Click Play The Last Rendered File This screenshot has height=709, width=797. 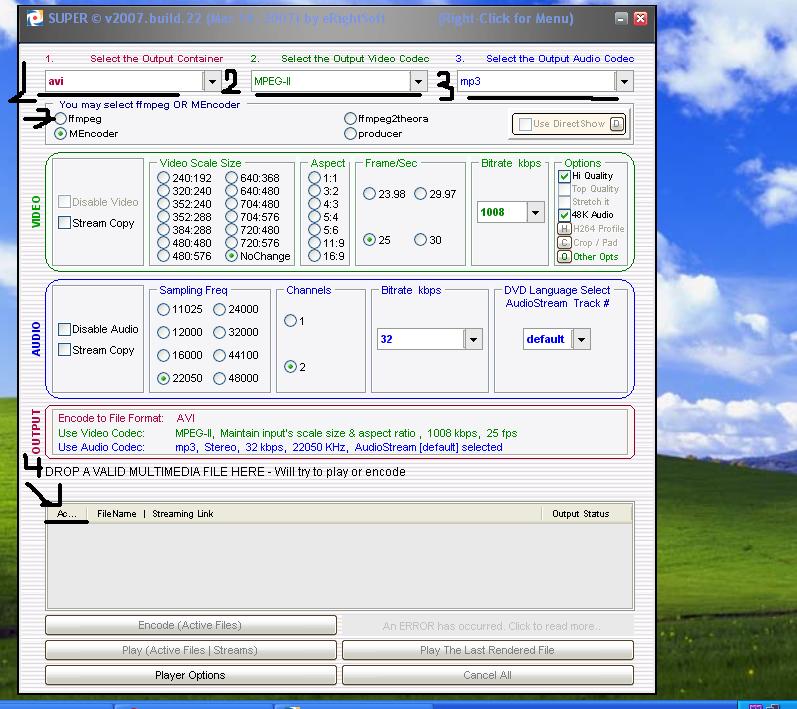(x=487, y=650)
